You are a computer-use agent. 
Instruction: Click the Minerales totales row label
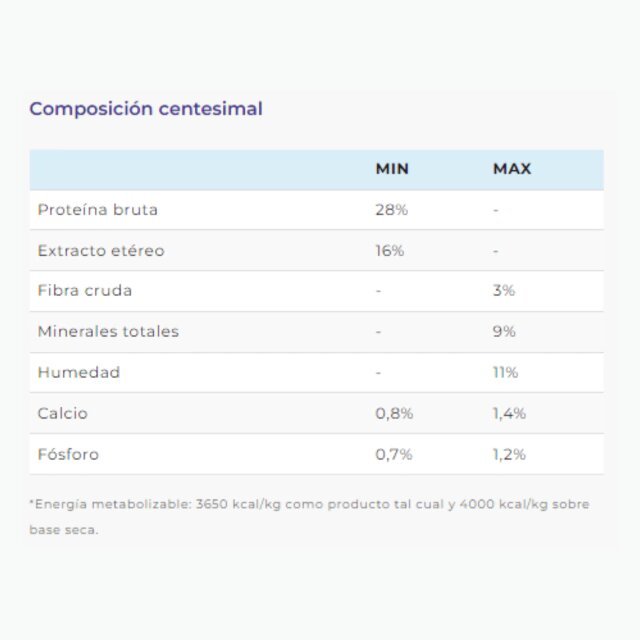[108, 331]
